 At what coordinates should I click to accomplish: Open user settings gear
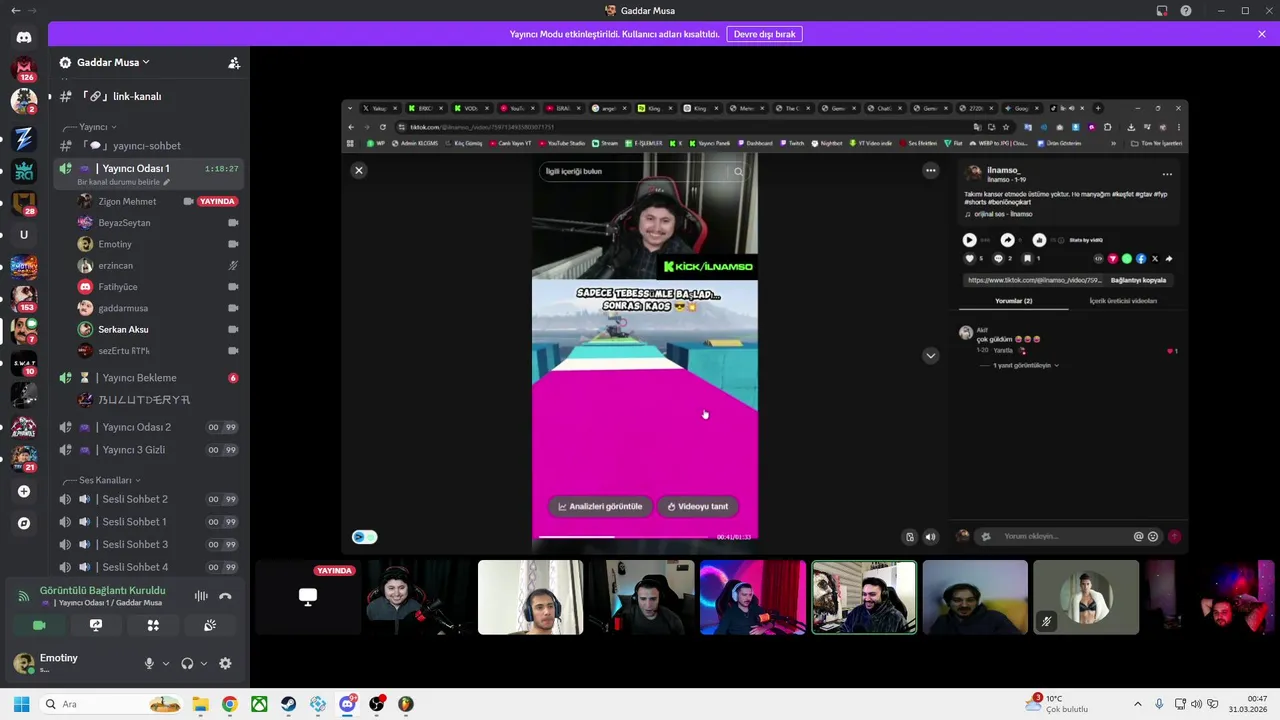tap(225, 663)
